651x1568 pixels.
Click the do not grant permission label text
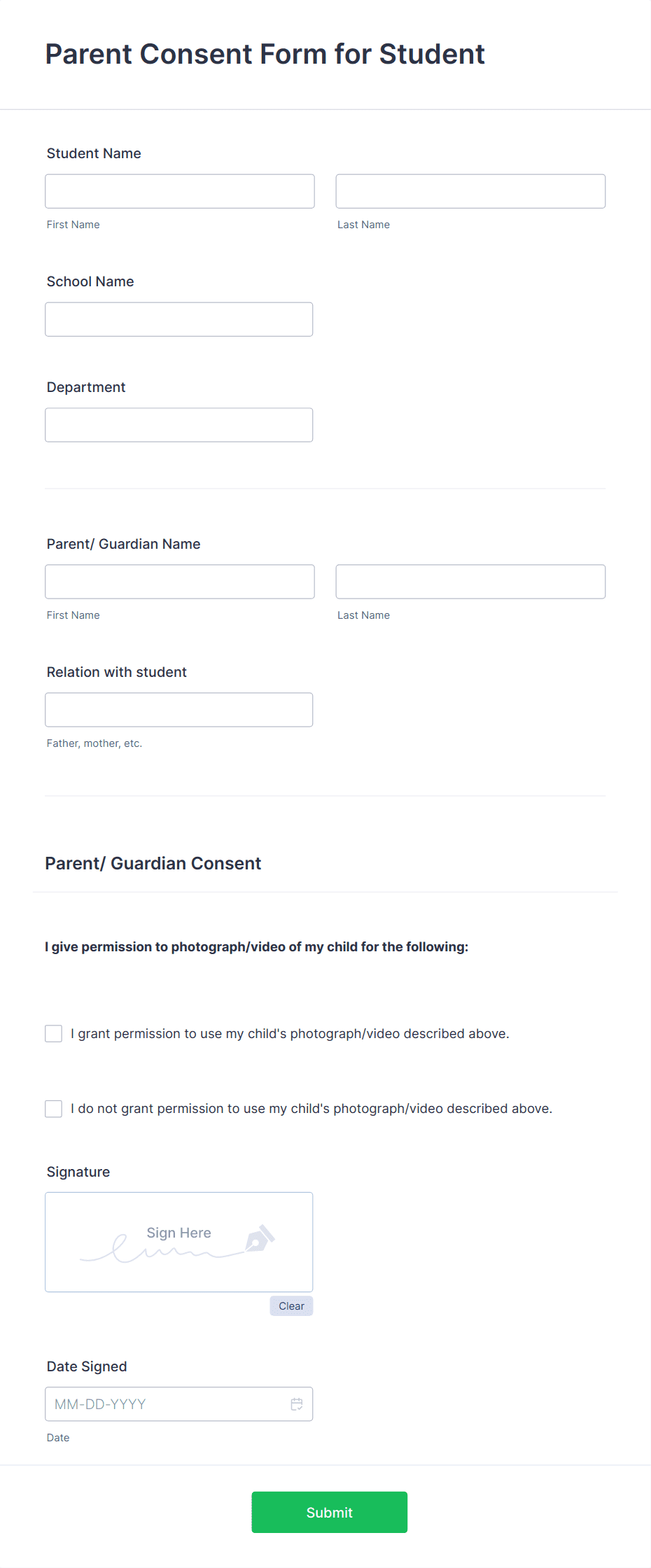(311, 1109)
